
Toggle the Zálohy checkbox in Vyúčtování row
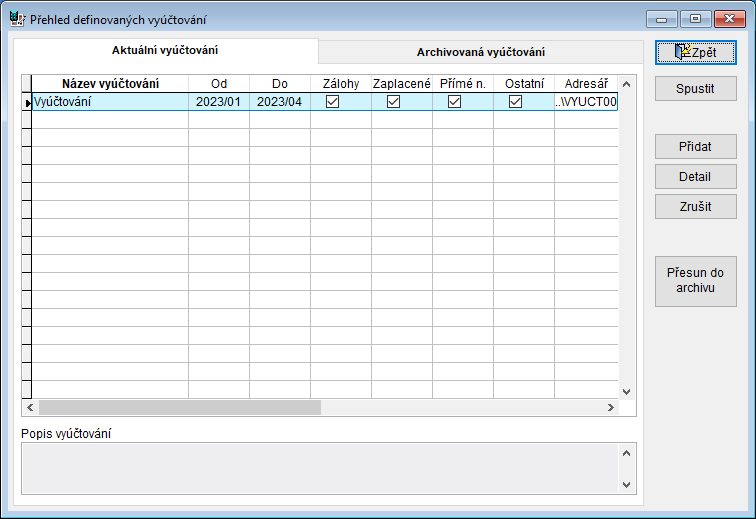pyautogui.click(x=332, y=102)
